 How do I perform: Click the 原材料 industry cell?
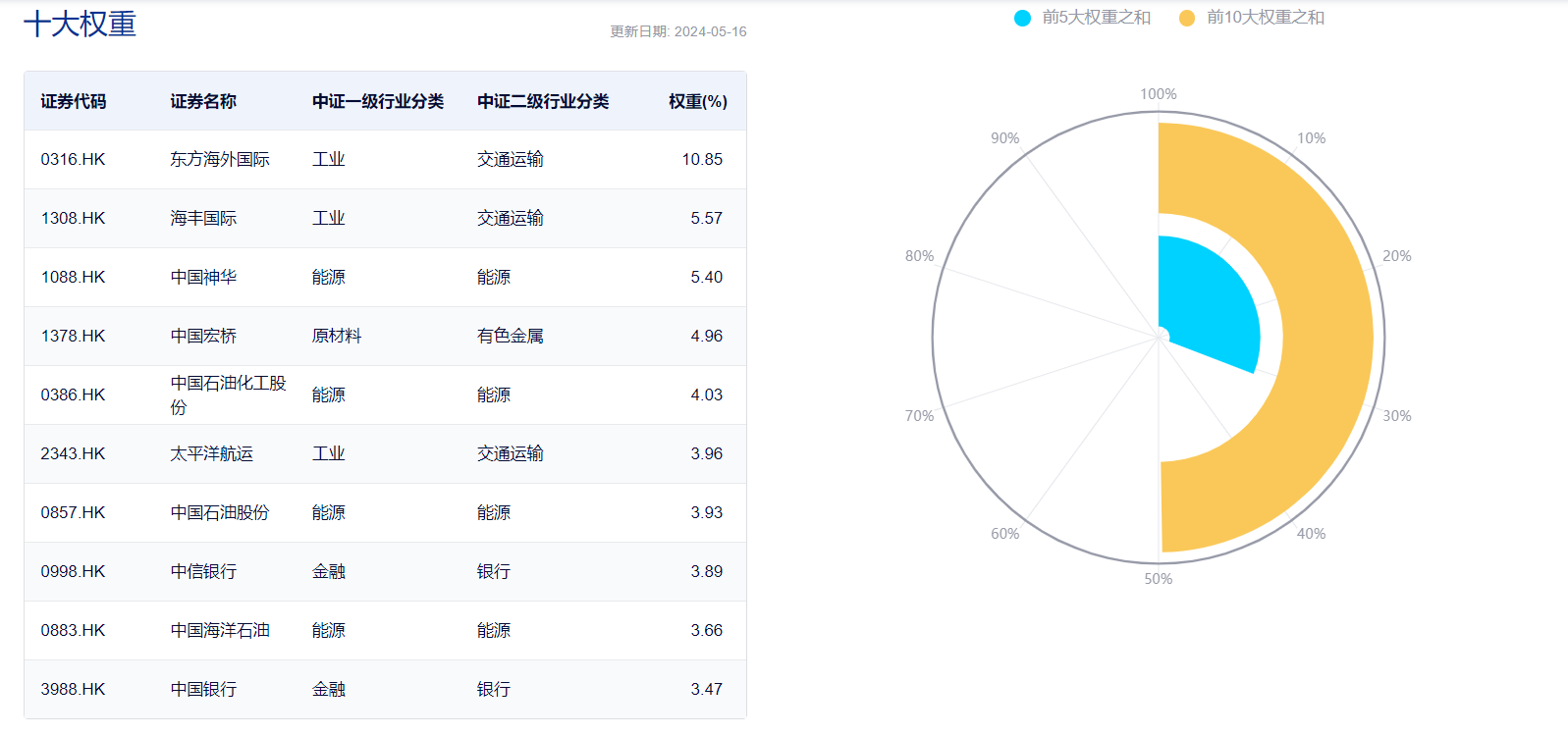point(337,336)
